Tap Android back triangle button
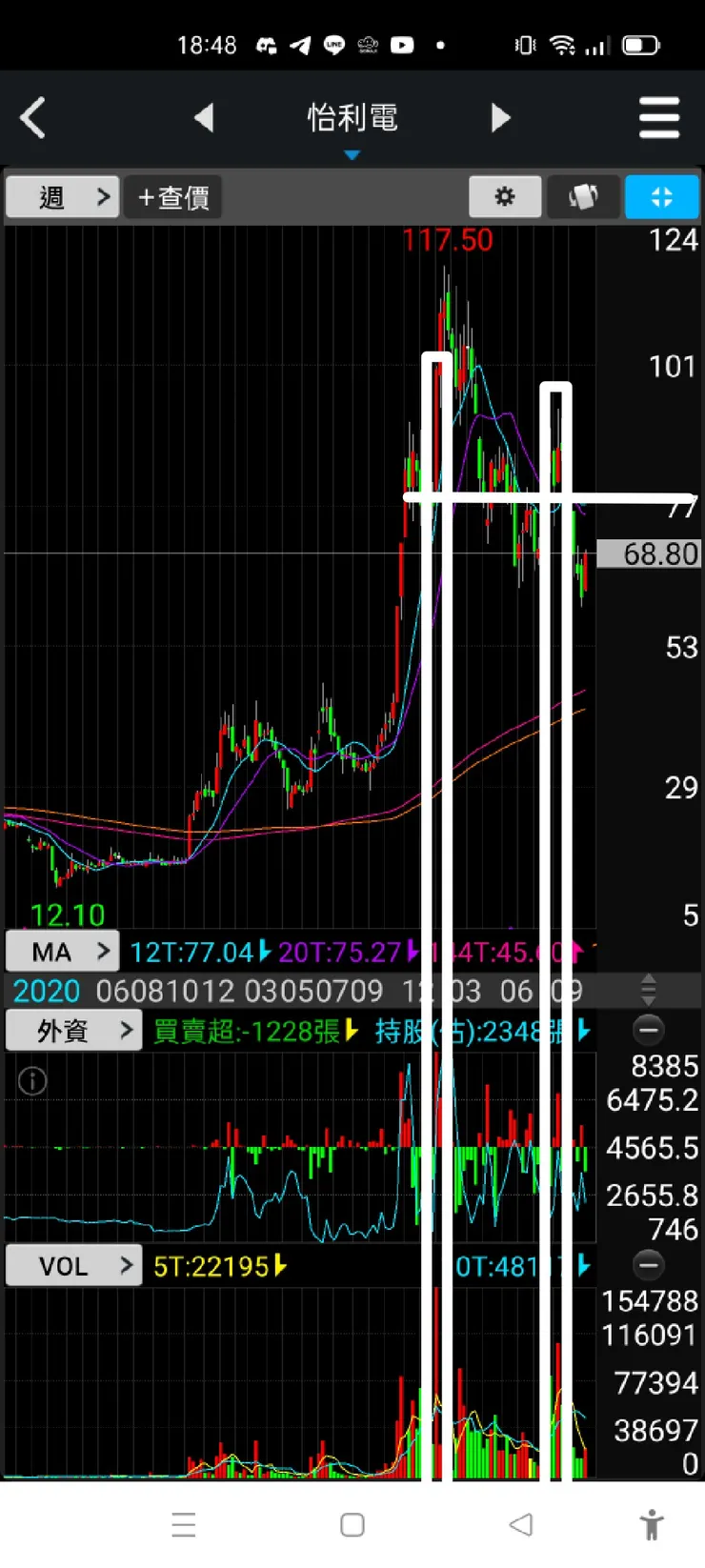 520,1524
